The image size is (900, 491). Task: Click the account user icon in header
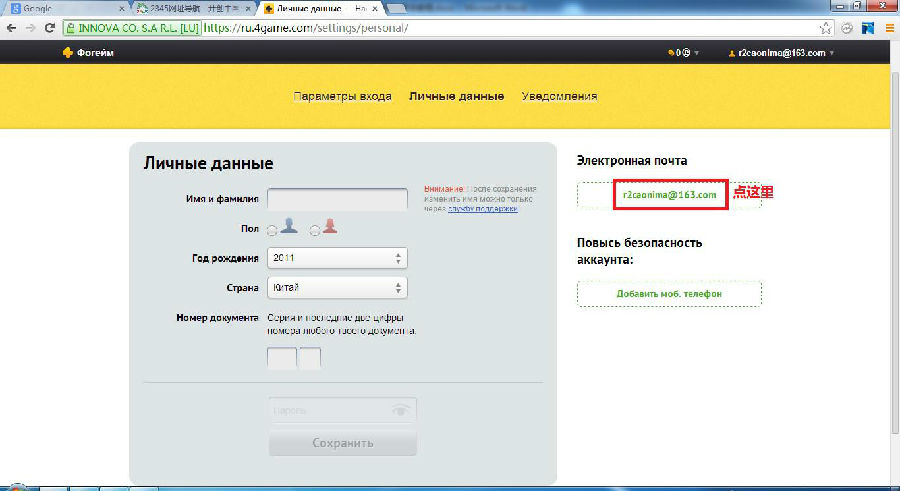click(731, 53)
